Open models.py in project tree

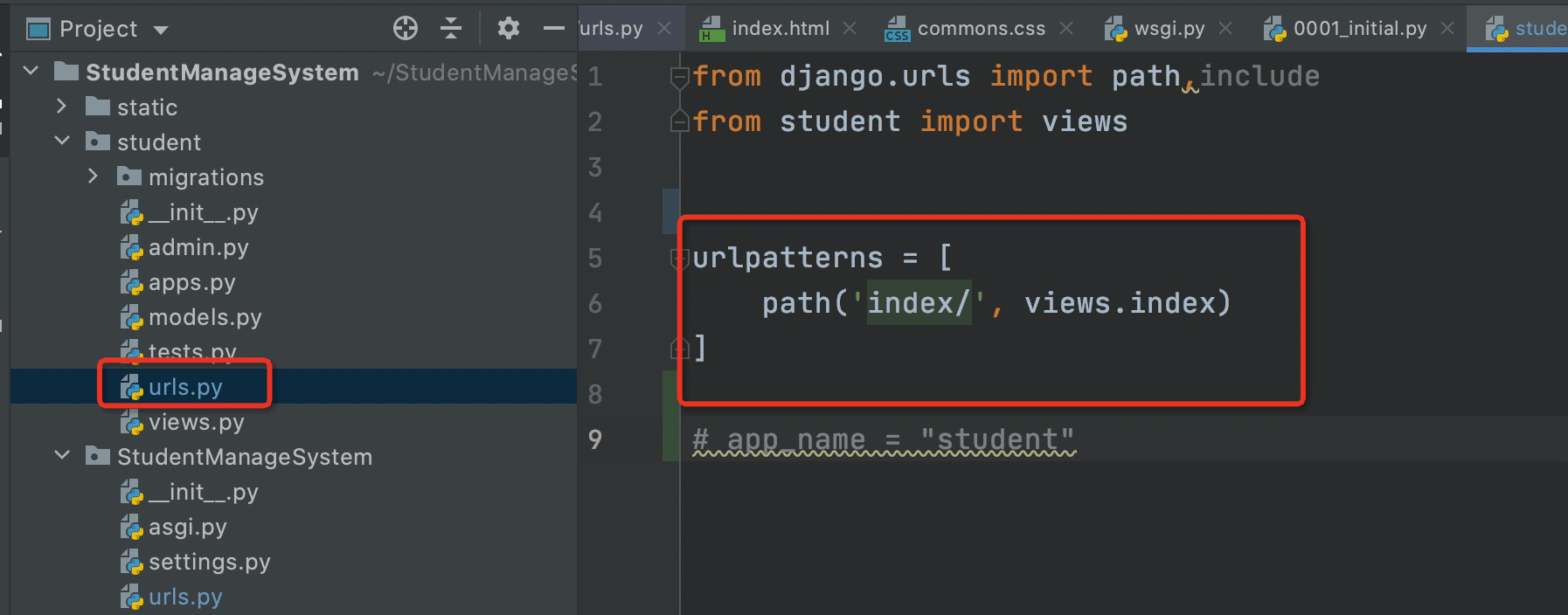tap(205, 317)
